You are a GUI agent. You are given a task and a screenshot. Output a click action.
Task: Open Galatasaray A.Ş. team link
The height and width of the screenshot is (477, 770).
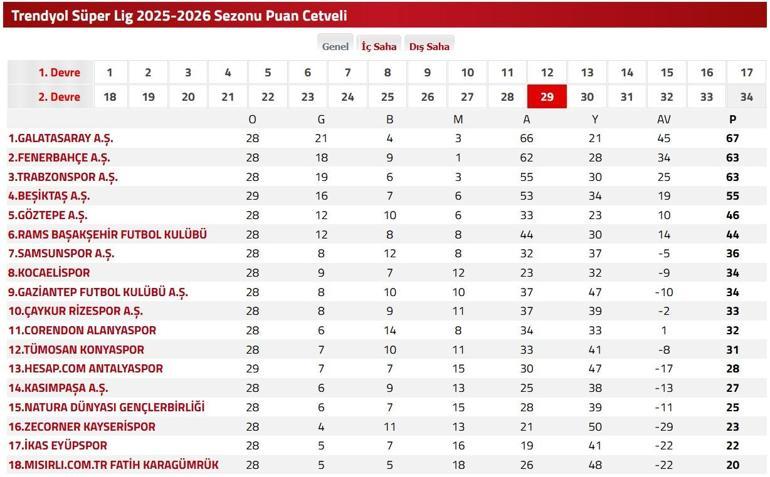(x=61, y=138)
